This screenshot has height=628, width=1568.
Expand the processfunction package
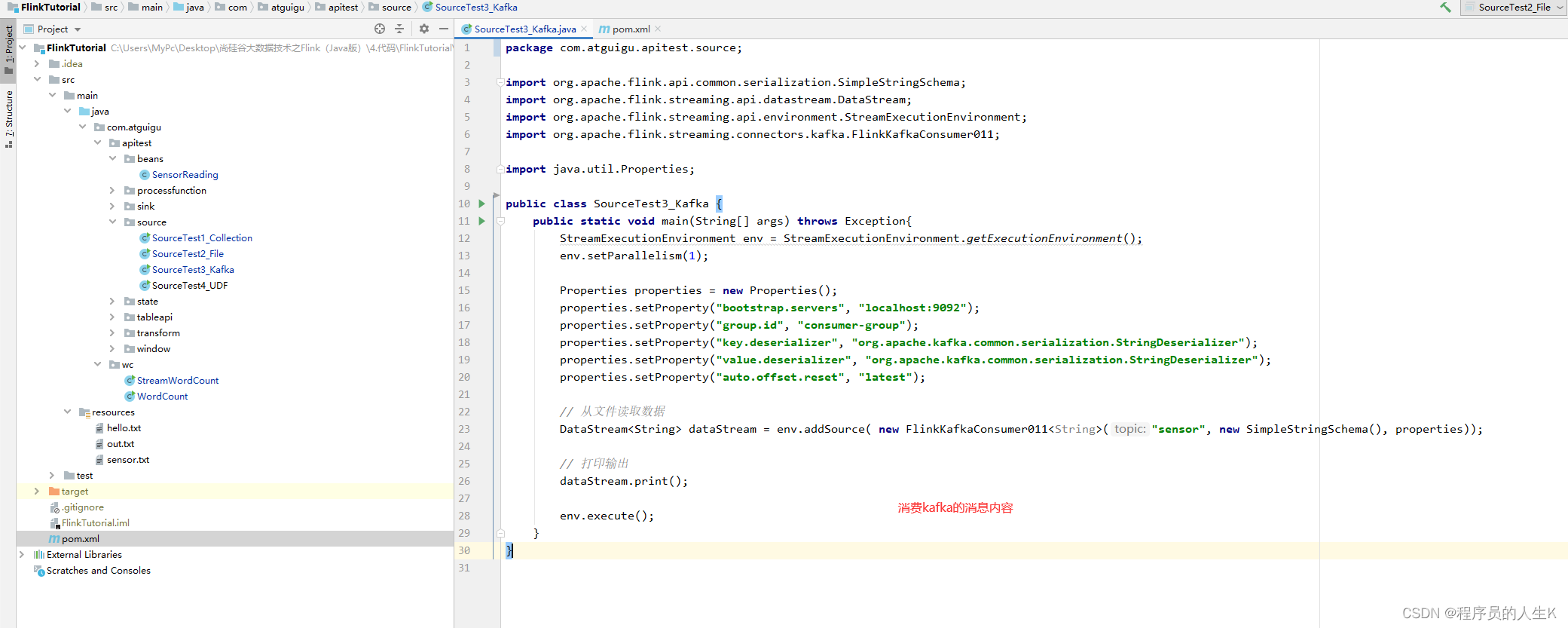tap(112, 191)
